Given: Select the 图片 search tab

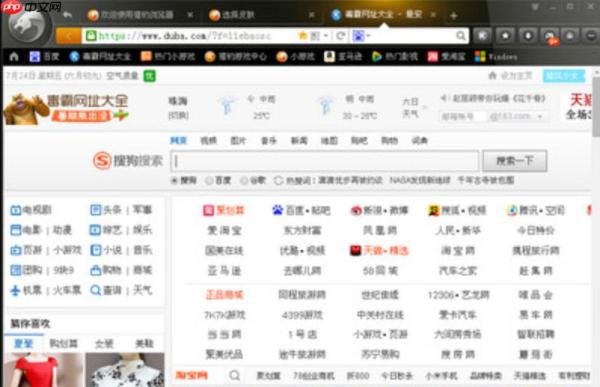Looking at the screenshot, I should click(x=238, y=140).
